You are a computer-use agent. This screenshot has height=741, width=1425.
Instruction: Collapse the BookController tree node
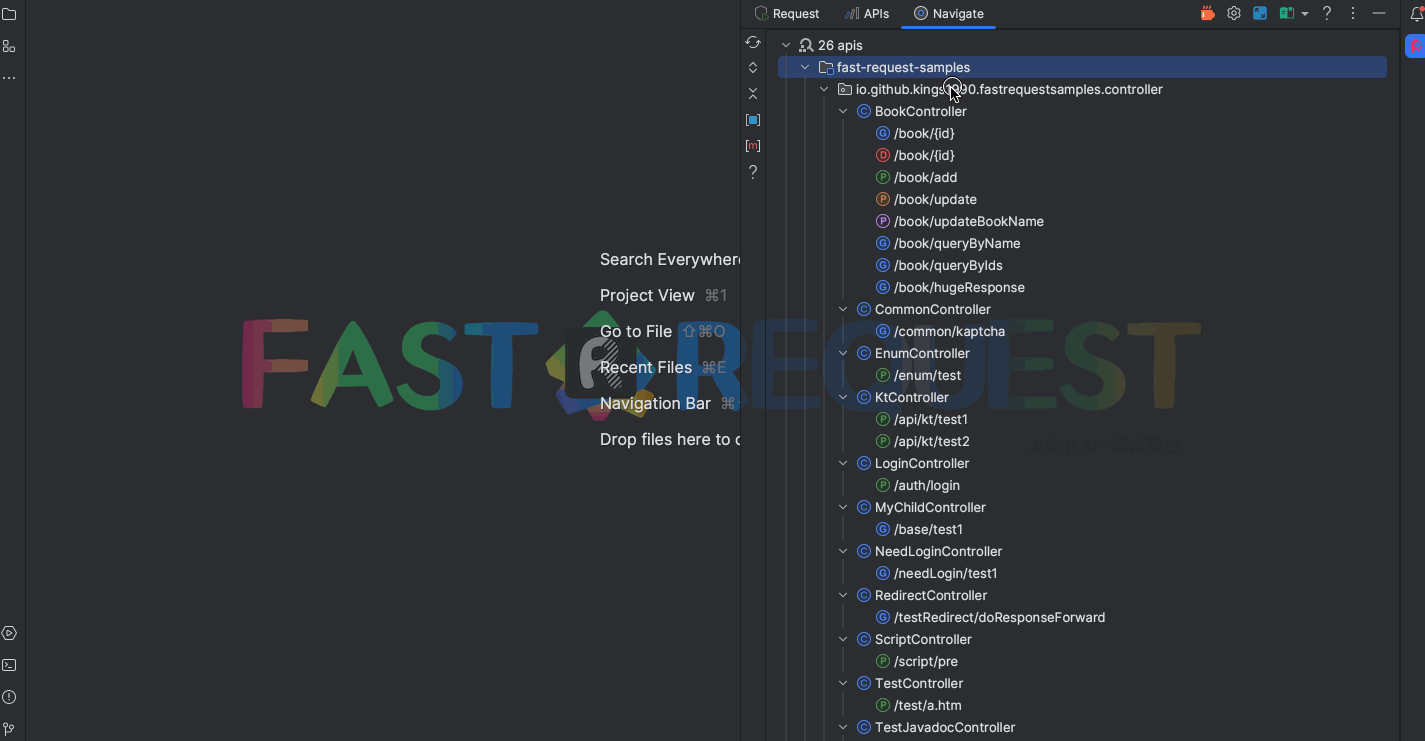click(842, 111)
